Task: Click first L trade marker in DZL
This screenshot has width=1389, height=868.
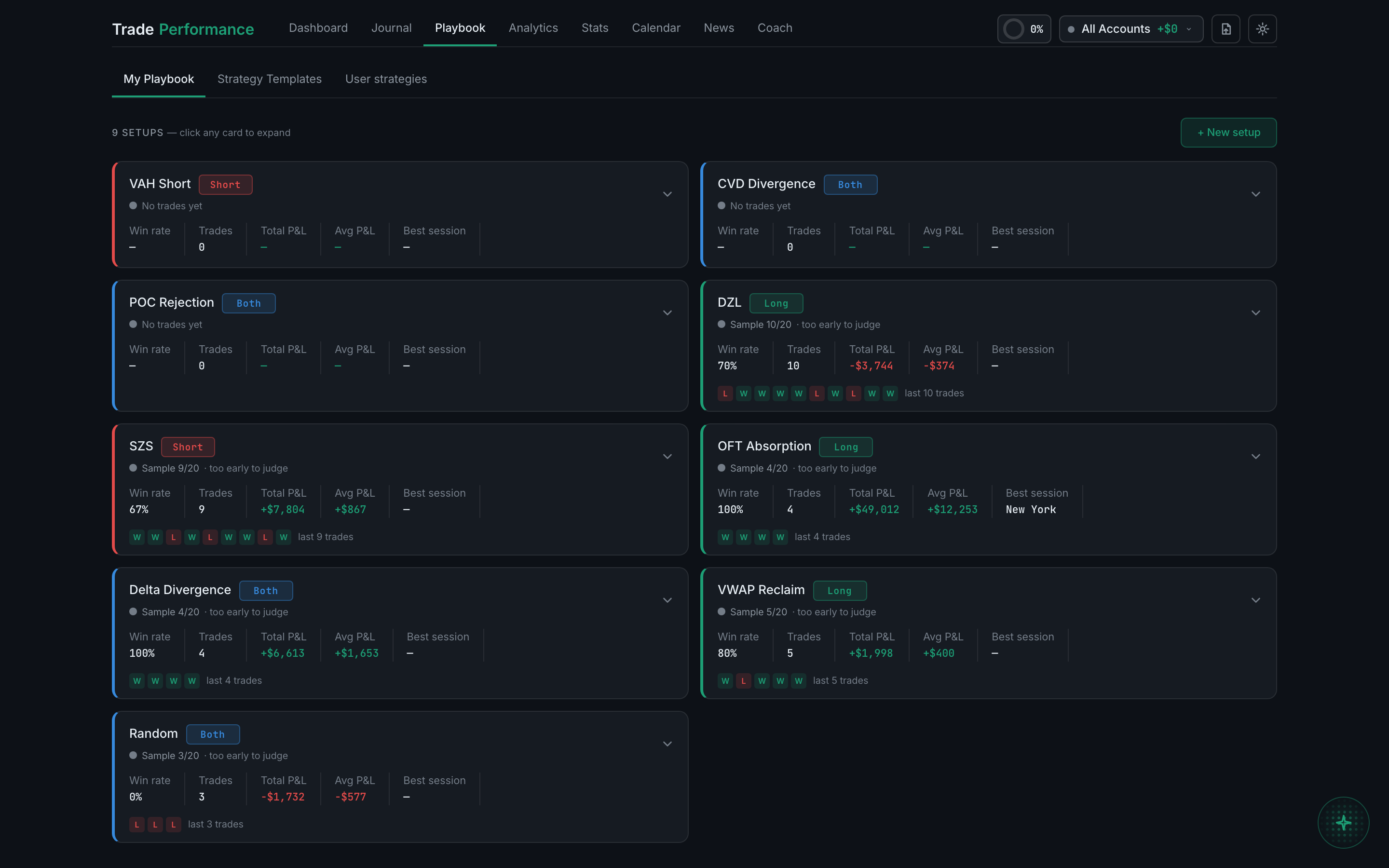Action: 725,393
